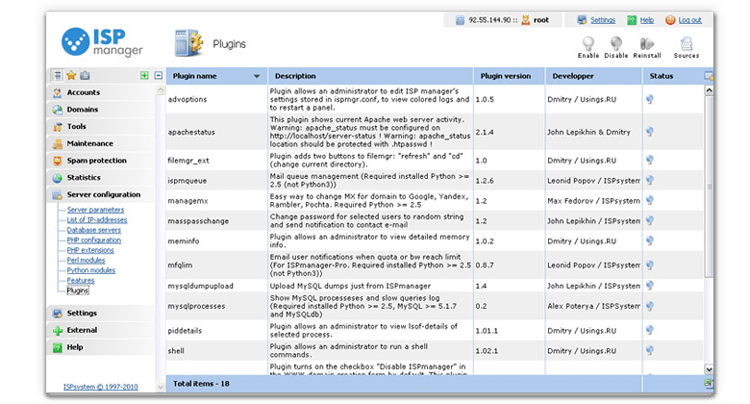Sort by Plugin name column arrow
The image size is (750, 404).
[x=256, y=76]
